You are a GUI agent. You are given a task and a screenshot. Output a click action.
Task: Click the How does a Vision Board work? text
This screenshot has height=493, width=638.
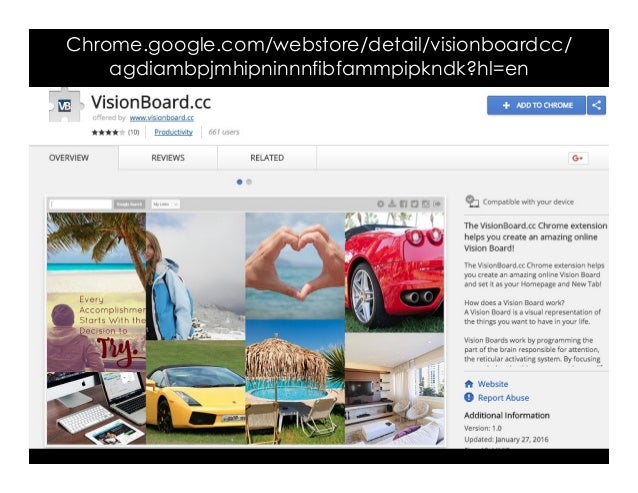(514, 303)
